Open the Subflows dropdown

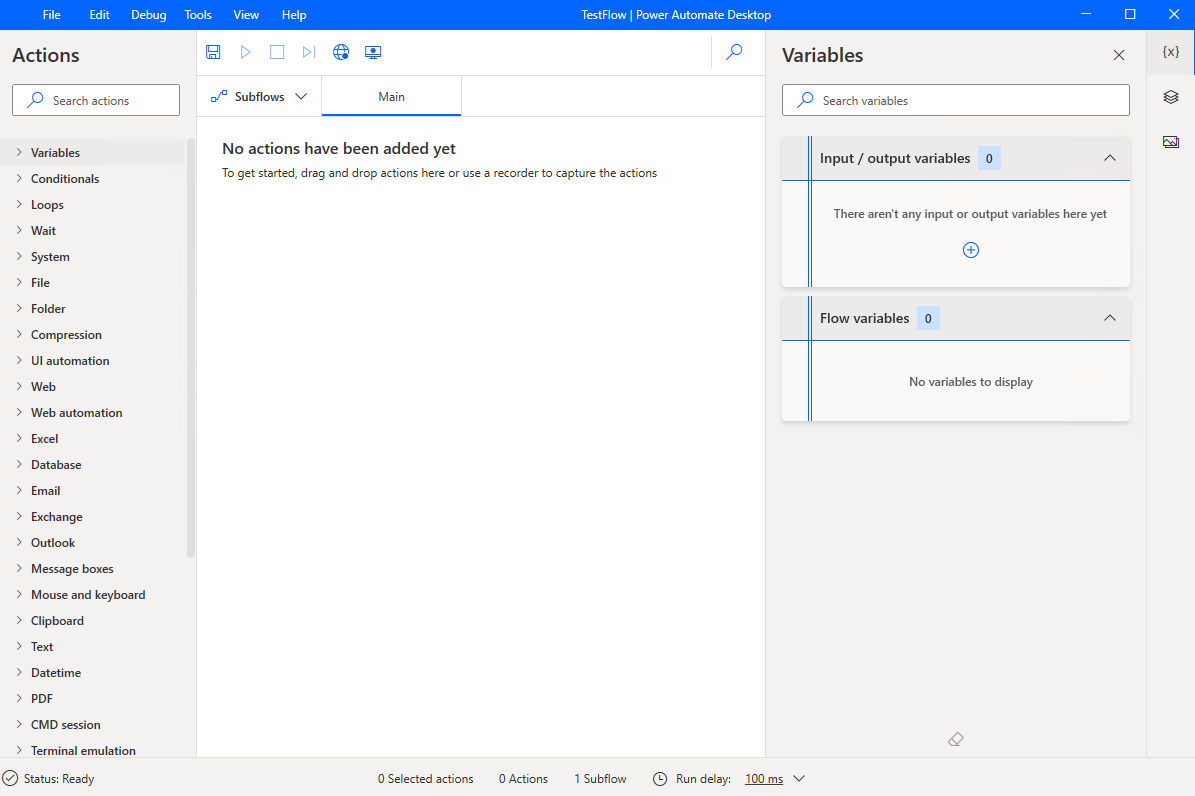(x=301, y=96)
